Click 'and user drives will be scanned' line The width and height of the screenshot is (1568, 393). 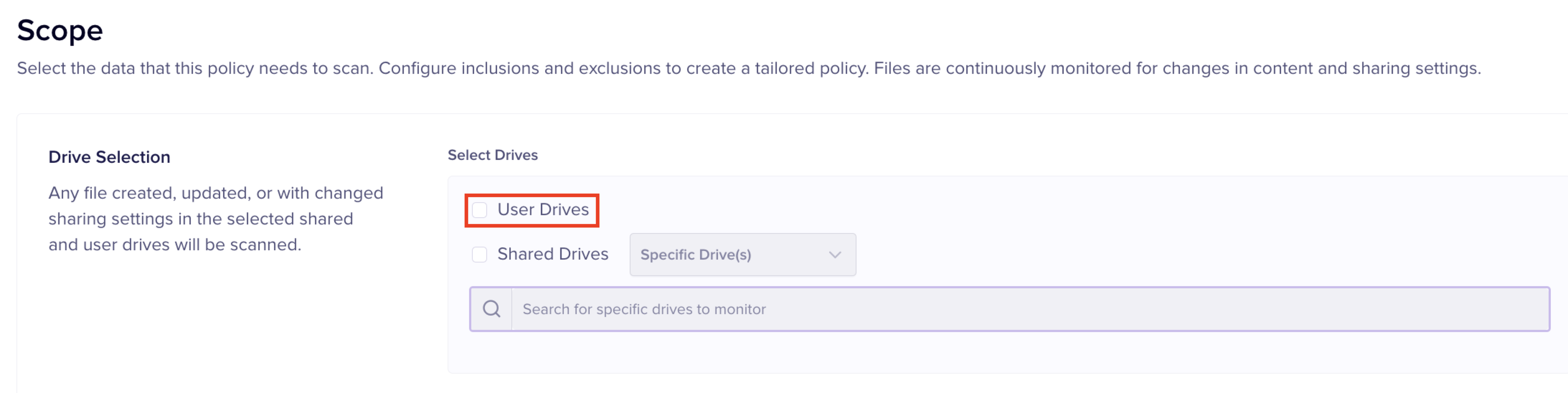175,245
